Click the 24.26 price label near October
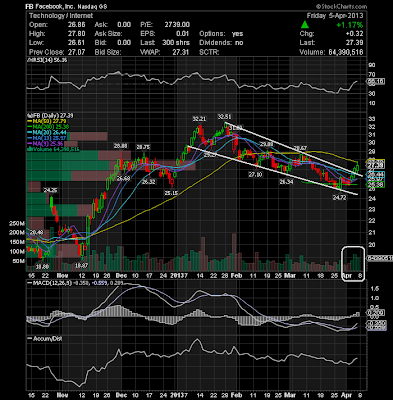This screenshot has height=400, width=393. pyautogui.click(x=50, y=190)
